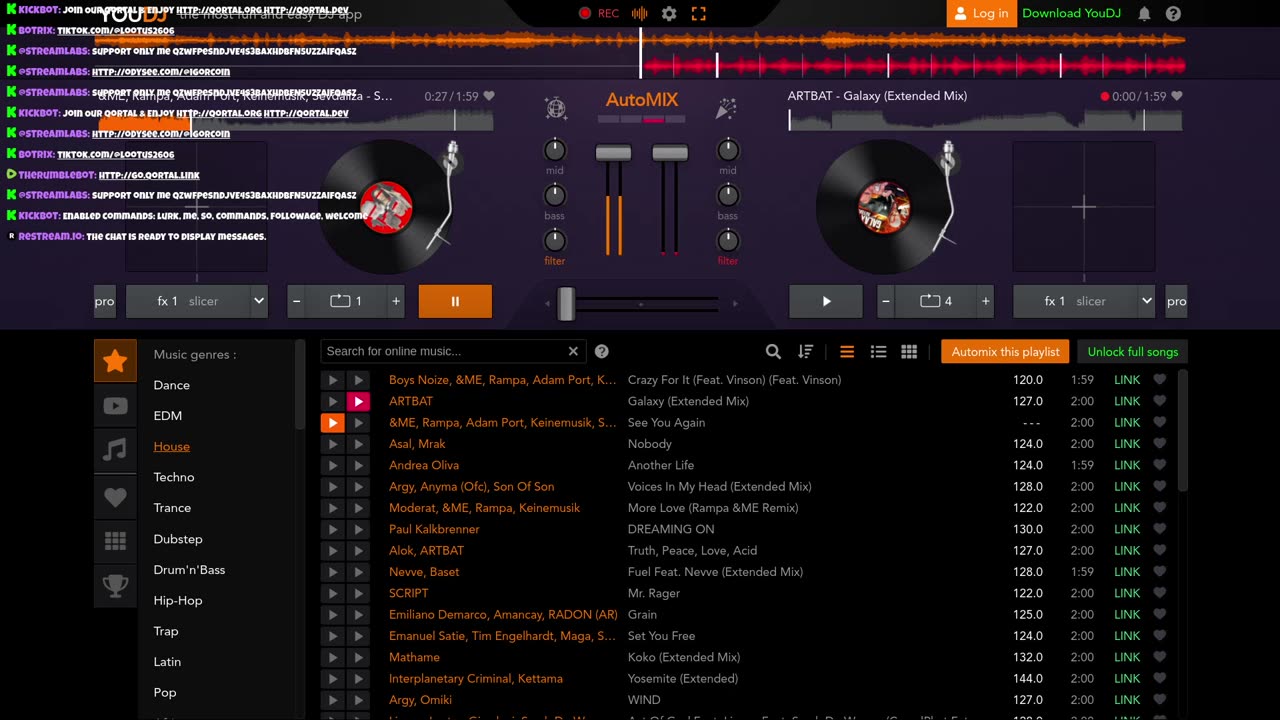This screenshot has width=1280, height=720.
Task: Open the trophy tab in sidebar
Action: pos(115,586)
